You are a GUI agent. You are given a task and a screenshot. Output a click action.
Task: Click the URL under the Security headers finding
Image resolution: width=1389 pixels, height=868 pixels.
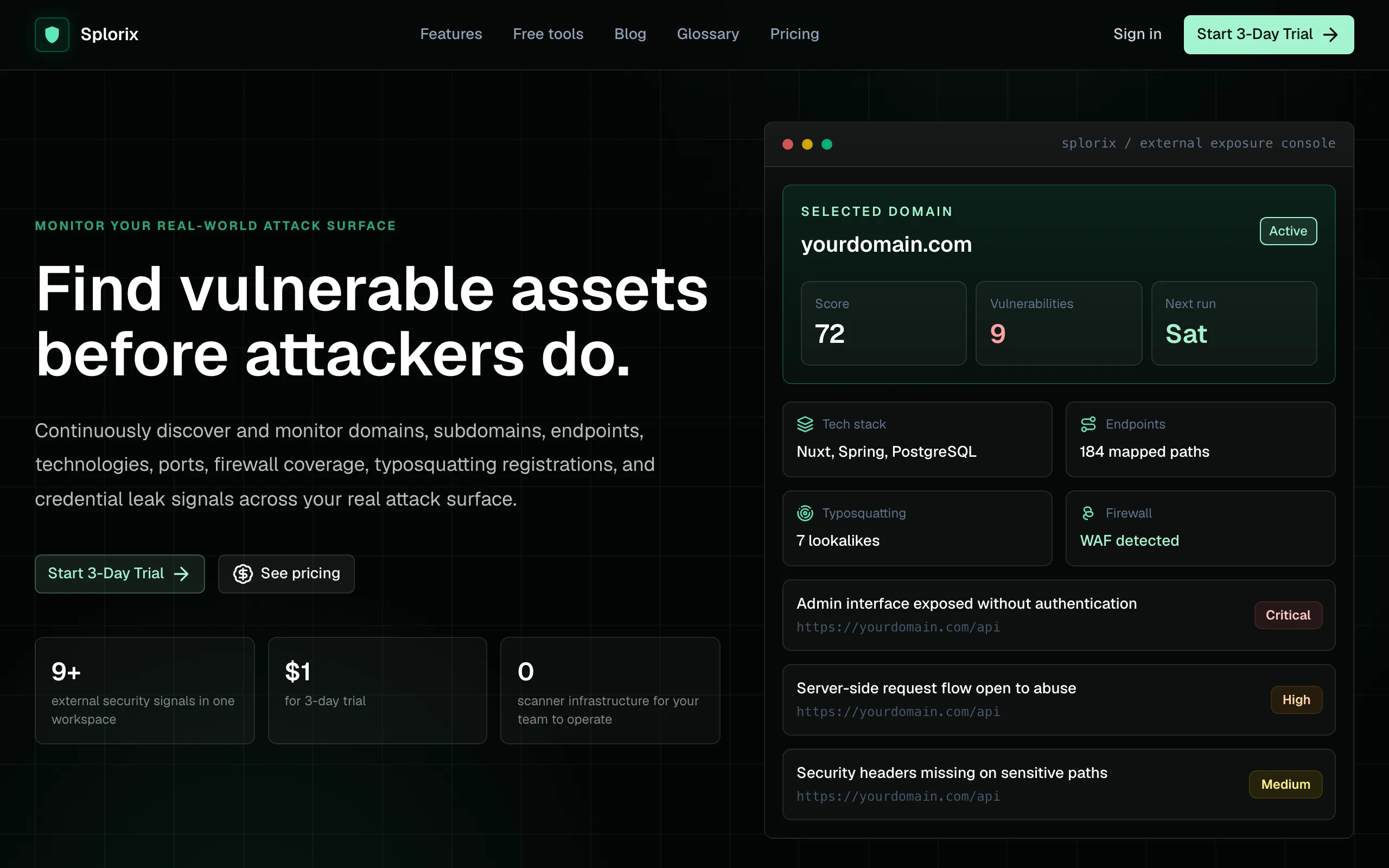899,797
